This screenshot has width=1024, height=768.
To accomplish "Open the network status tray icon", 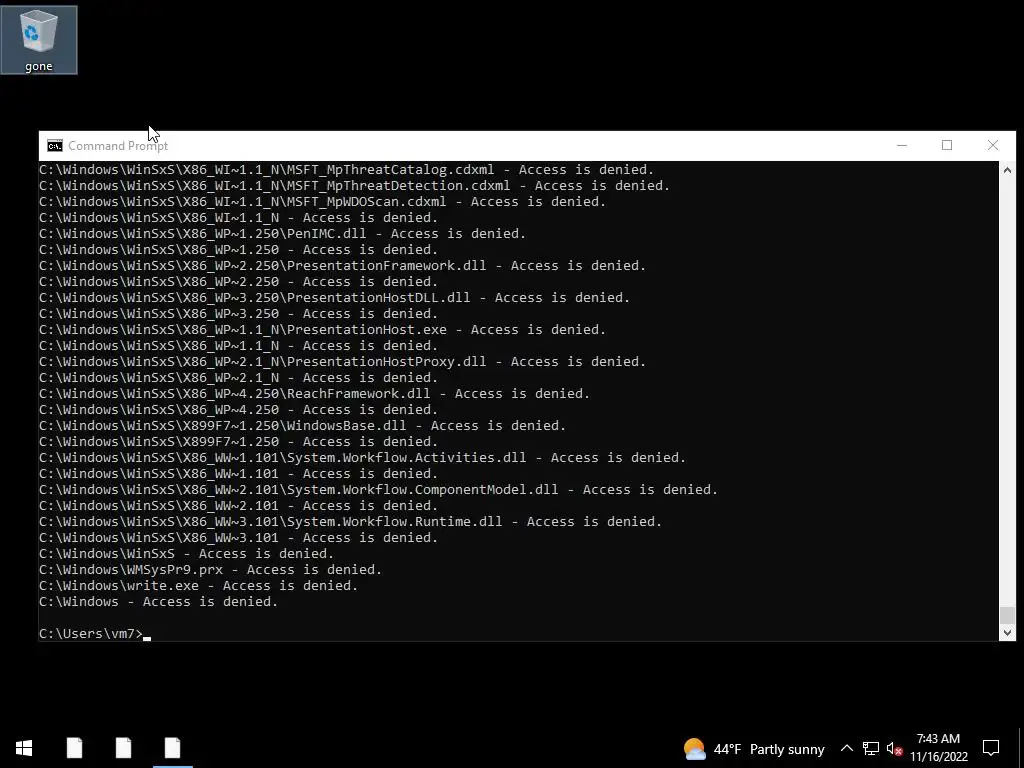I will [x=871, y=748].
